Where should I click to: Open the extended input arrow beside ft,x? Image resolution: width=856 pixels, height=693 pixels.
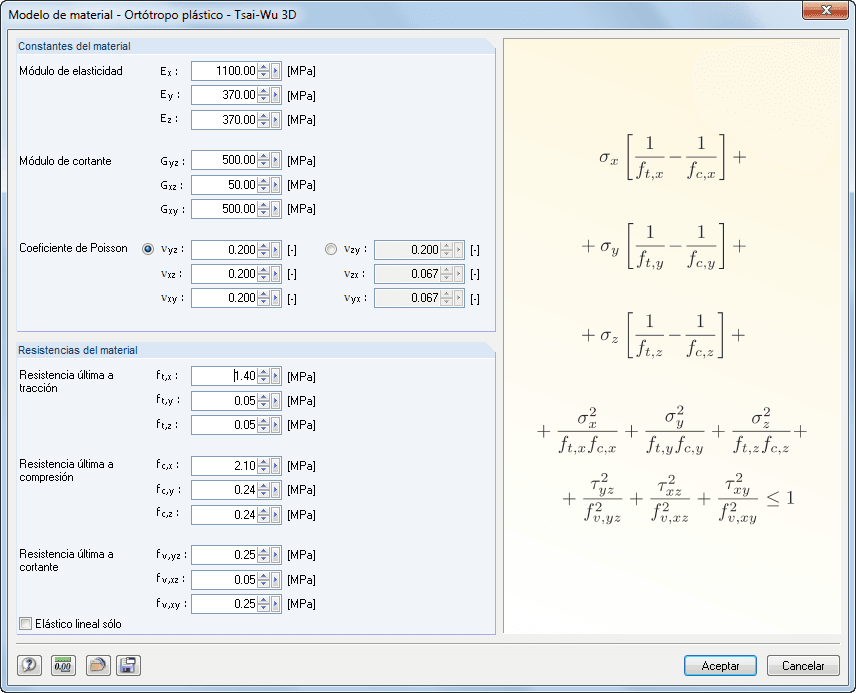(x=274, y=376)
